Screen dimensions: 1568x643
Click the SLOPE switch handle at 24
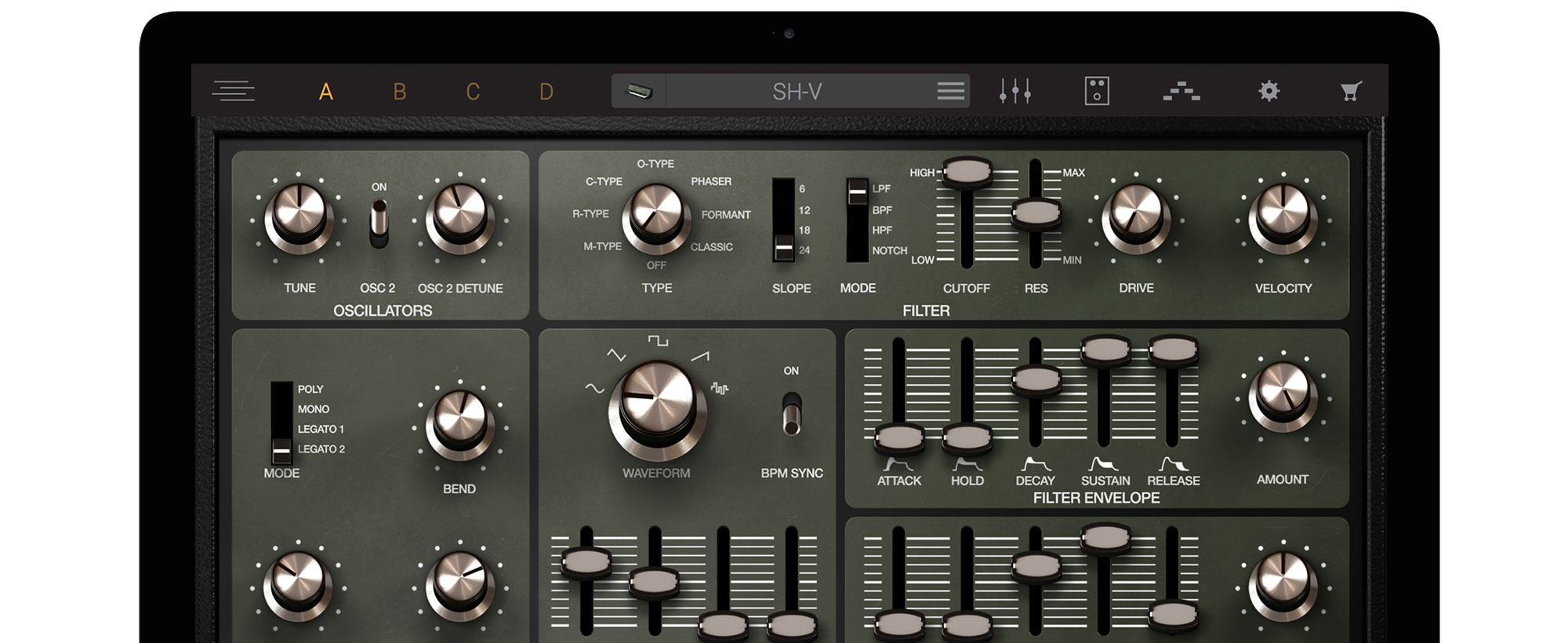pyautogui.click(x=784, y=248)
